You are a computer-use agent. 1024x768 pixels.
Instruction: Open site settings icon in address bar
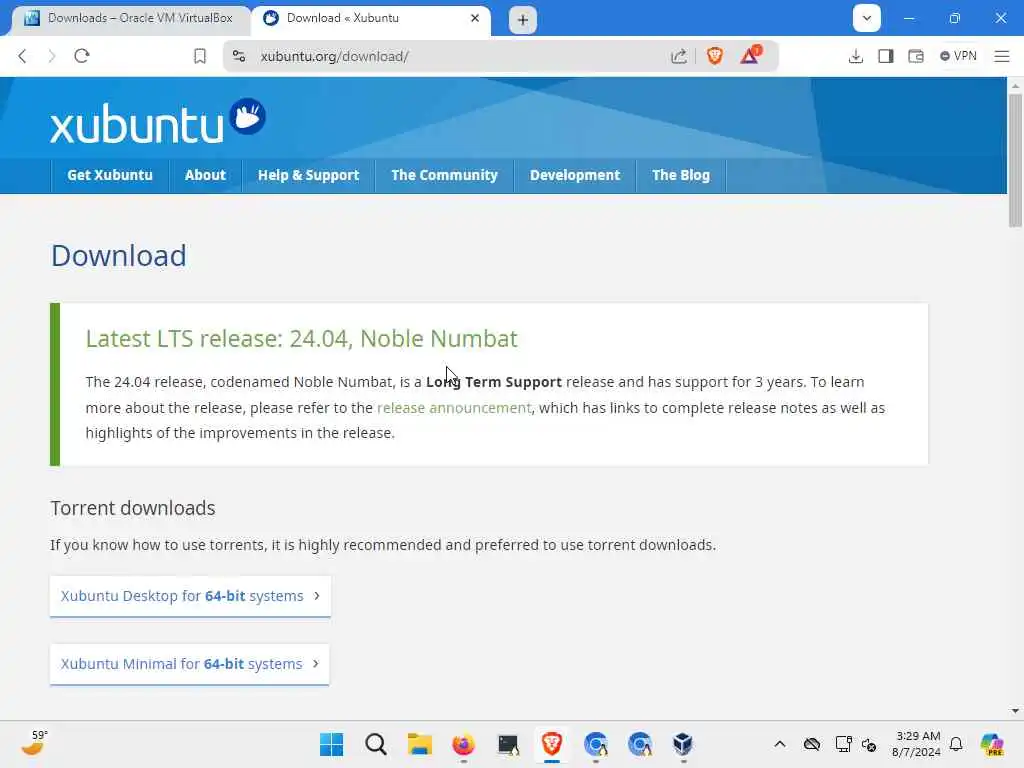[239, 56]
